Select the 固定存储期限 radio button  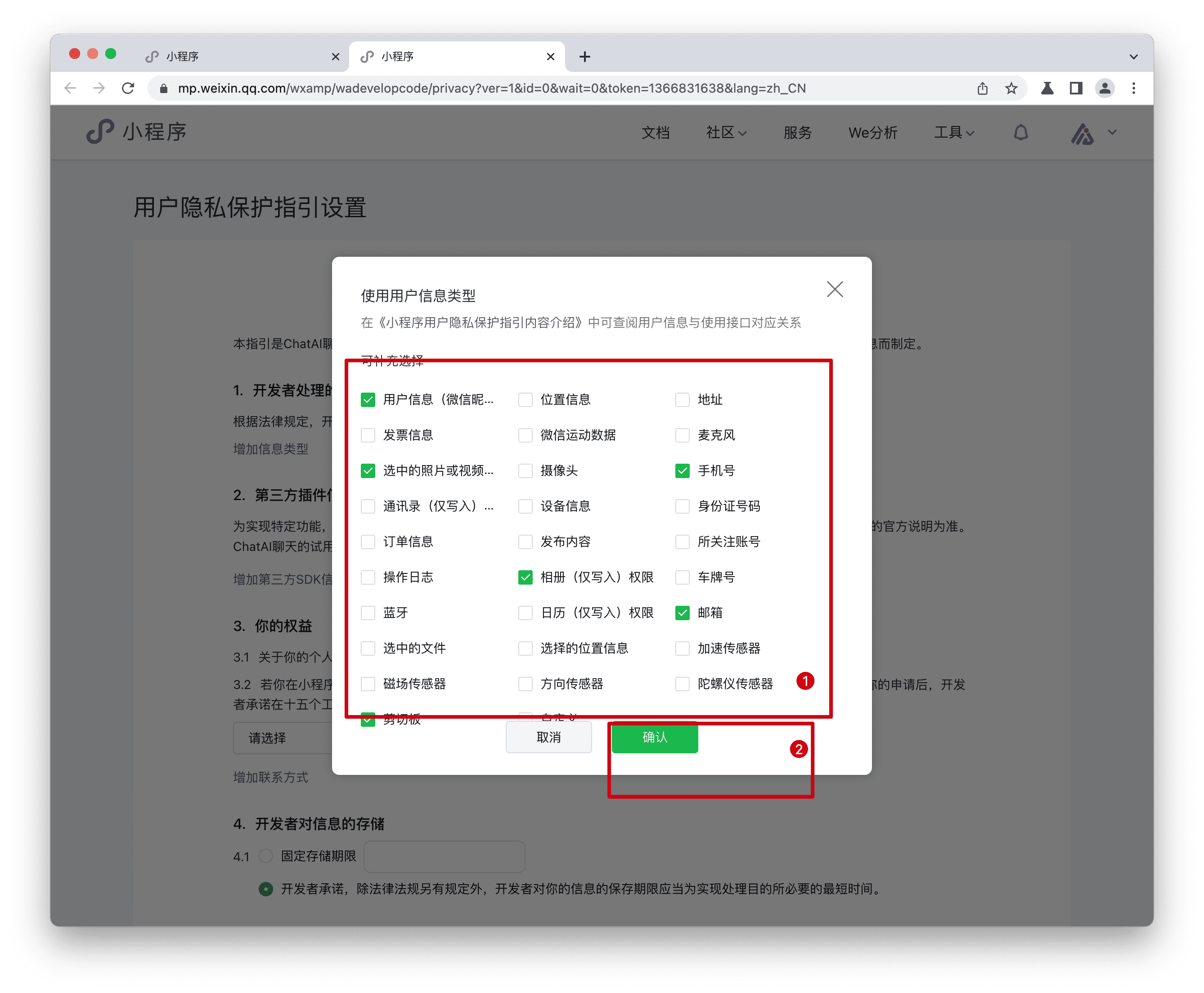265,856
